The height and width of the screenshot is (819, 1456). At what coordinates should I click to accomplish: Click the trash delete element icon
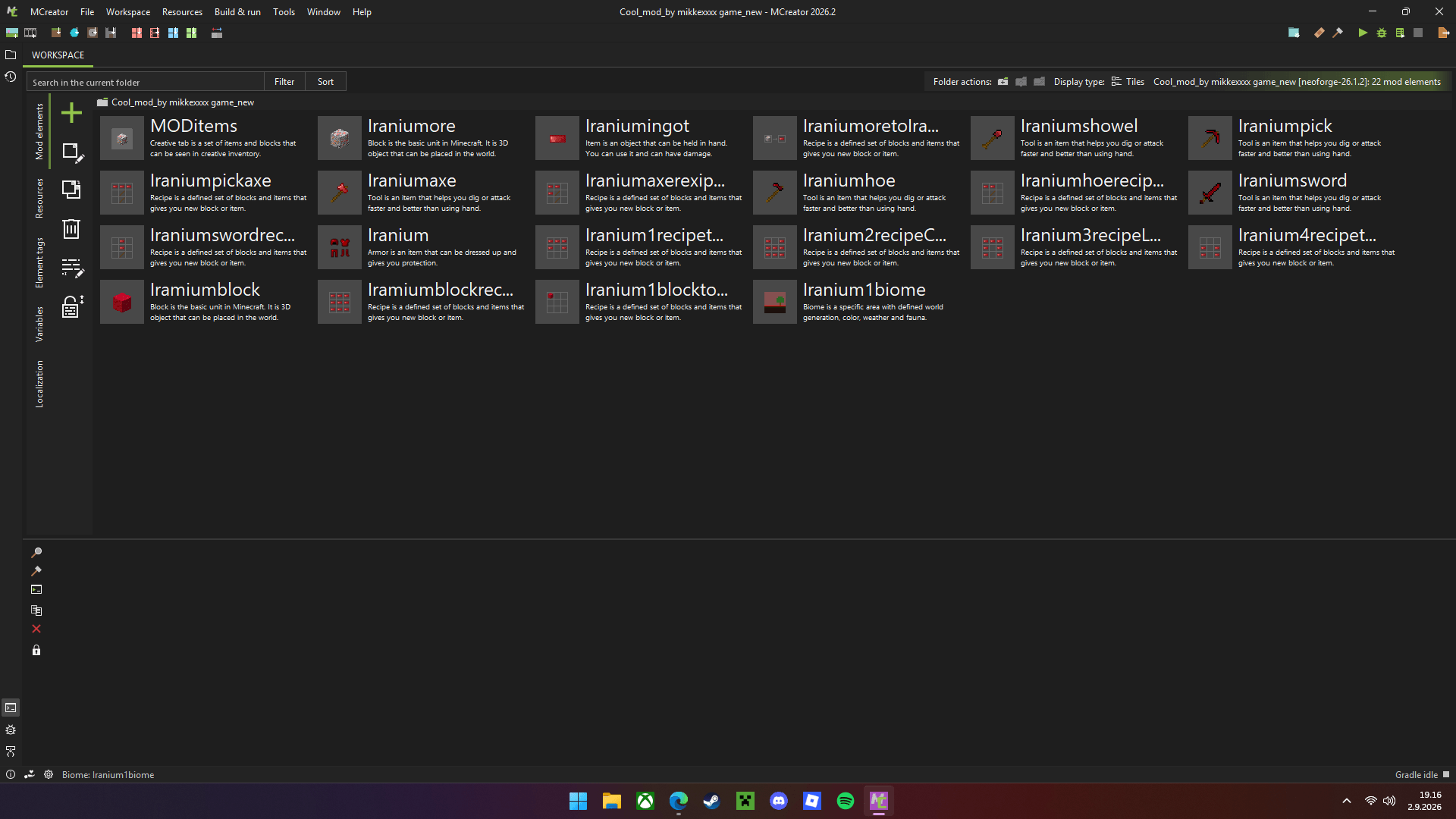[x=71, y=229]
